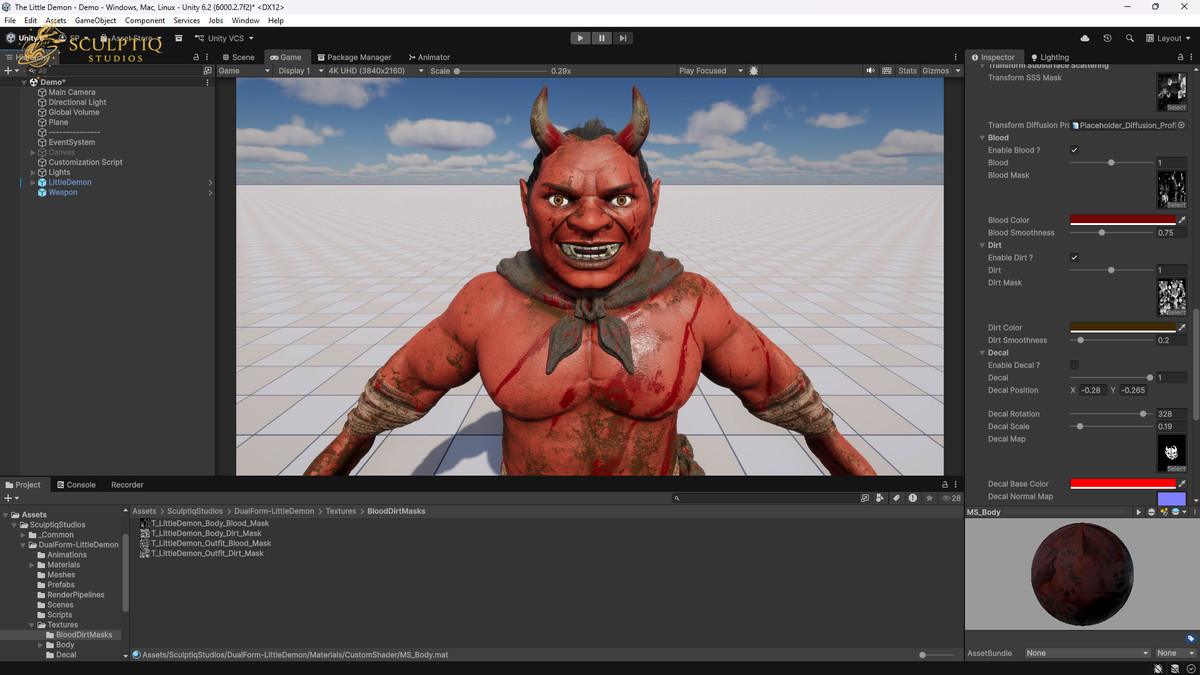Toggle hidden packages visibility count icon

tap(952, 497)
